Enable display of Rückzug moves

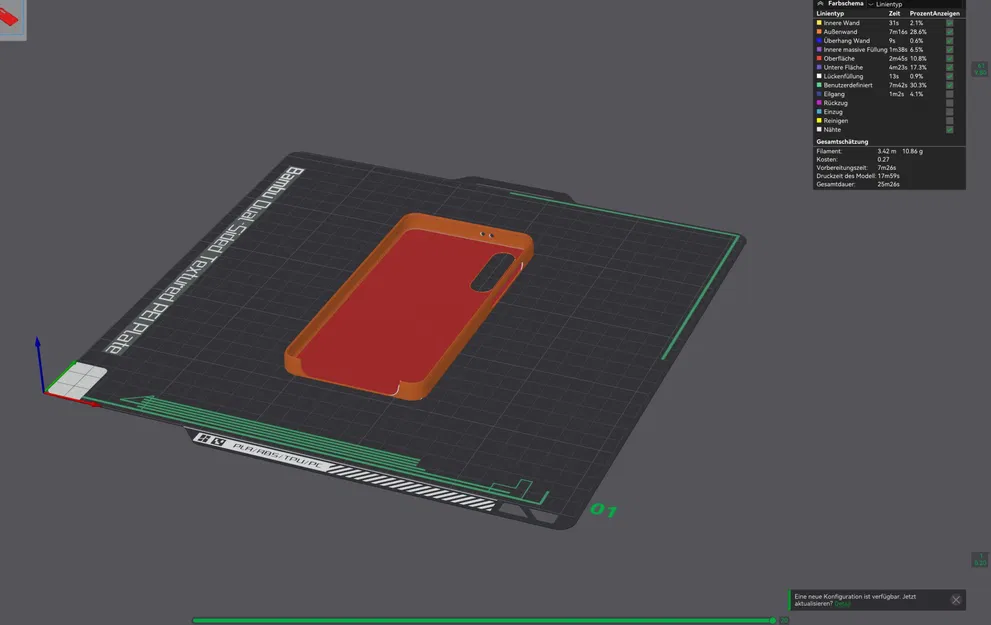point(949,103)
